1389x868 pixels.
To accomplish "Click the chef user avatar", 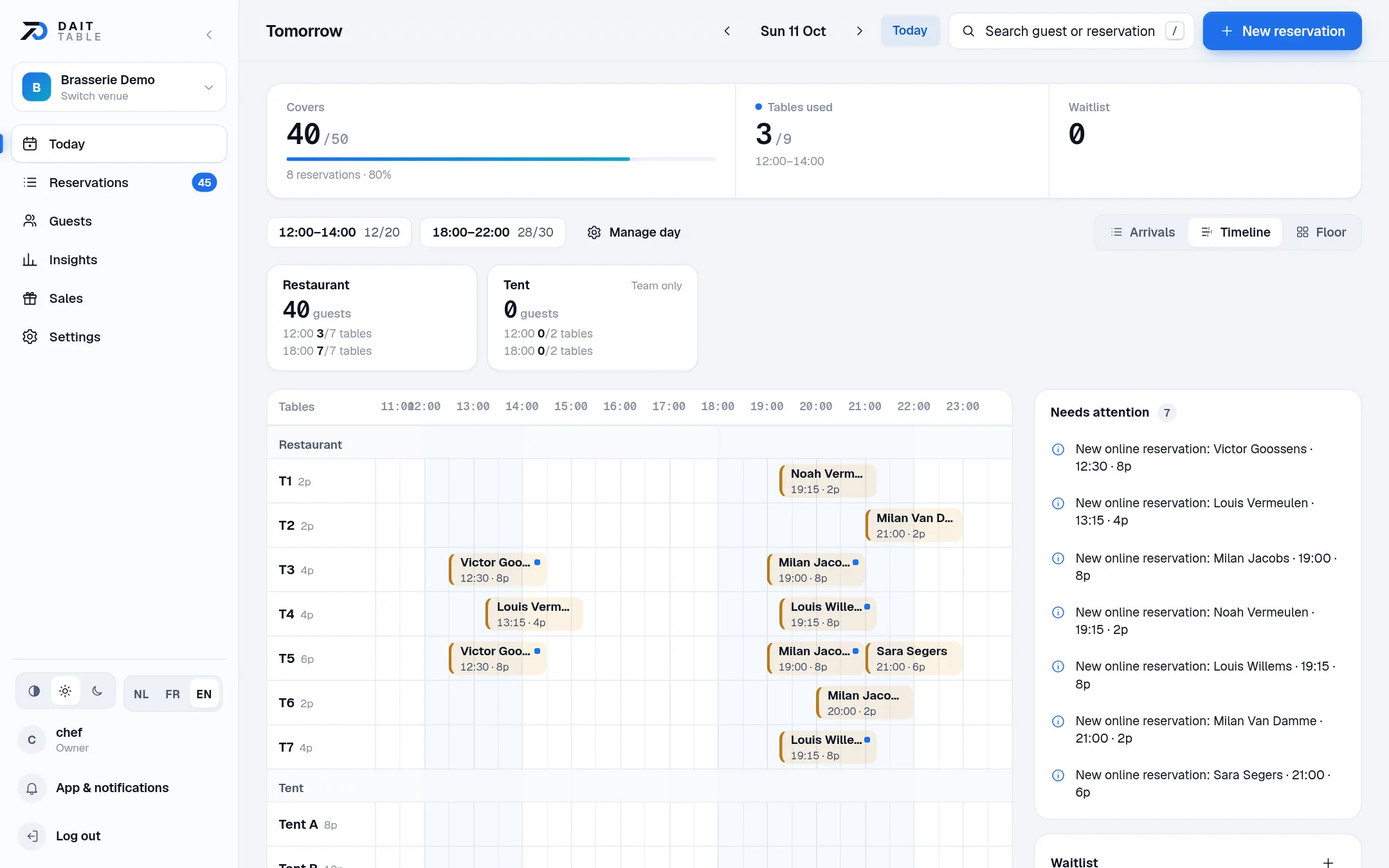I will pos(32,740).
